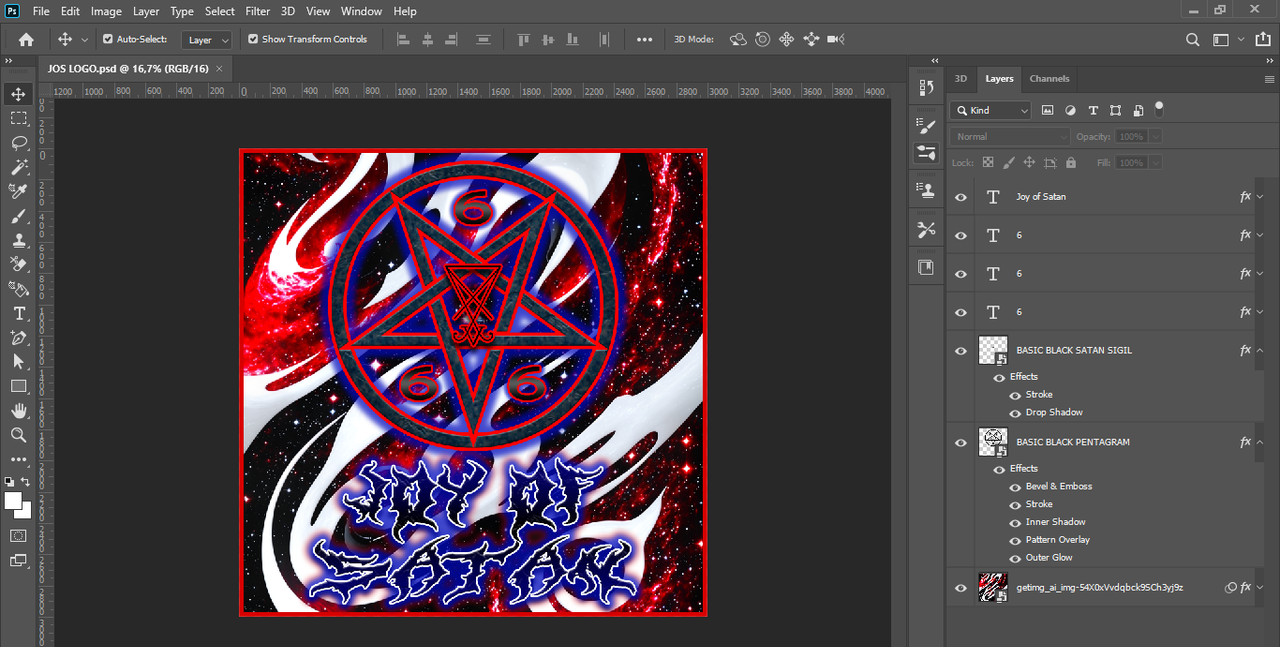Expand effects on getimg_ai_img layer

(1260, 588)
